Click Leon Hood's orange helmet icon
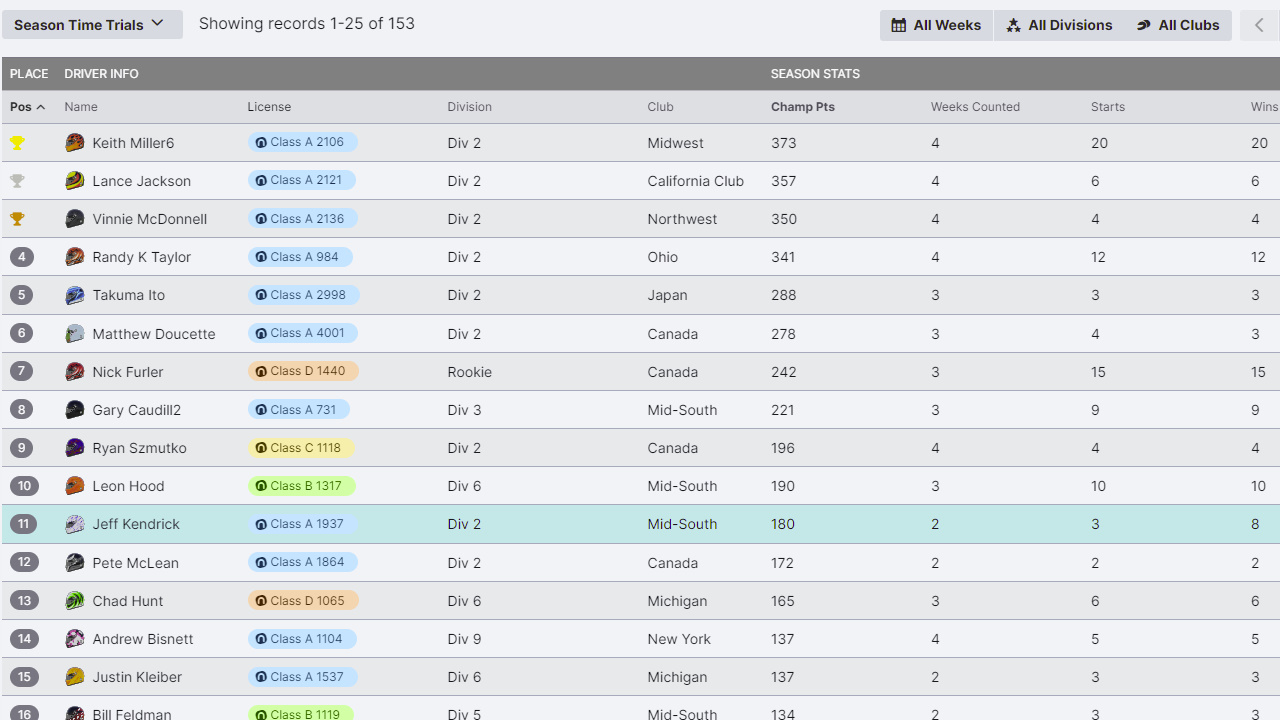This screenshot has width=1280, height=720. [75, 486]
